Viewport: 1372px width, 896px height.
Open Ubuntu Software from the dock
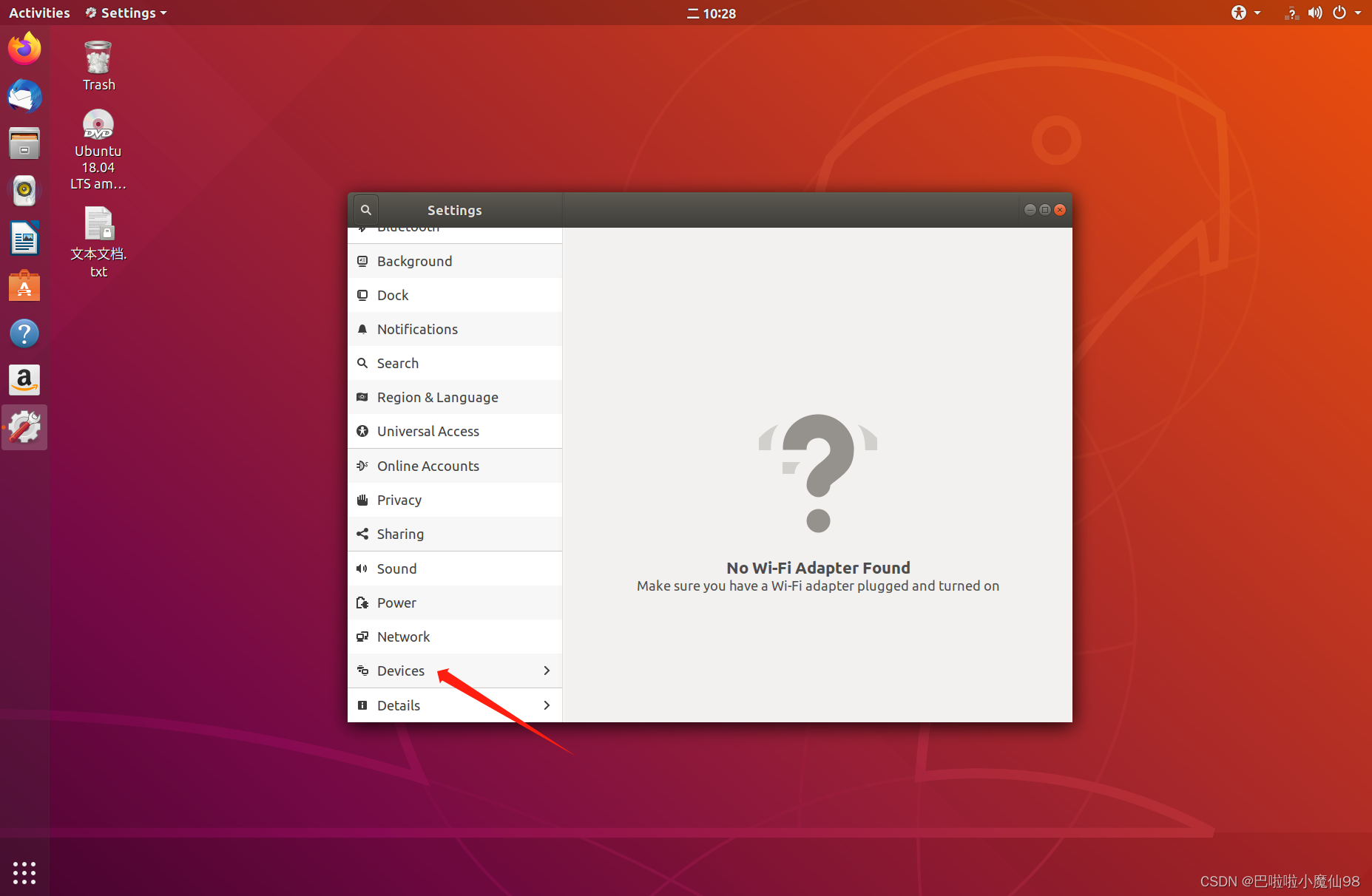(x=24, y=285)
